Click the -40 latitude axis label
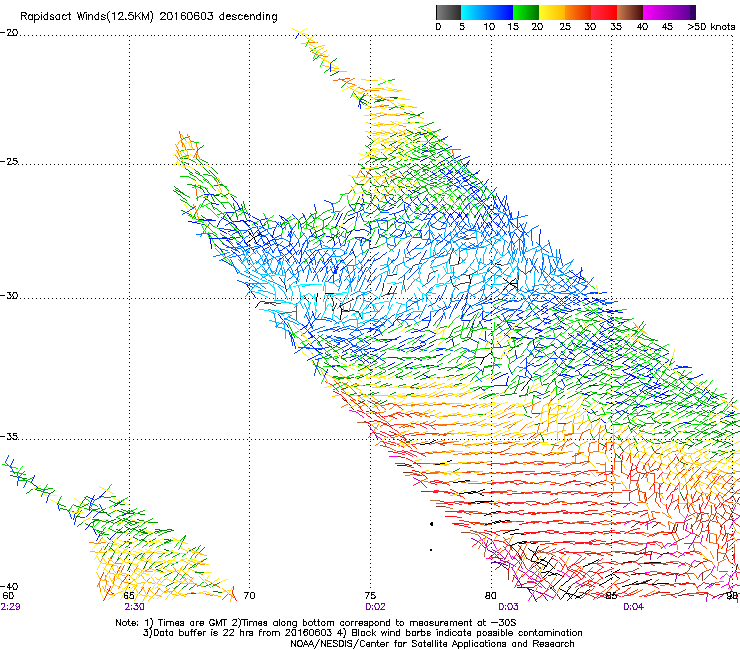This screenshot has height=650, width=740. (x=9, y=587)
